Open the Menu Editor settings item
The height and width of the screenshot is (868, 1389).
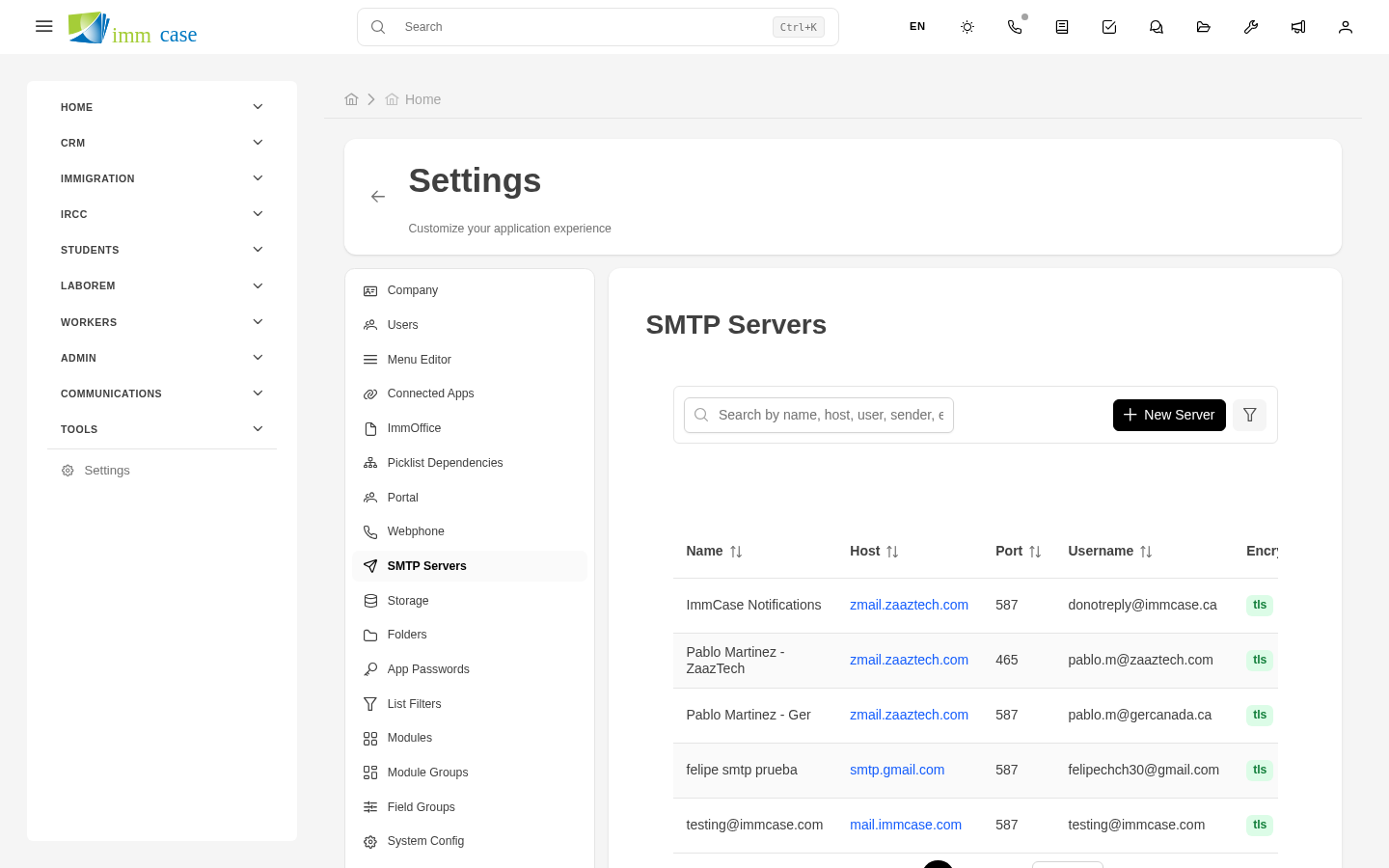(x=470, y=360)
